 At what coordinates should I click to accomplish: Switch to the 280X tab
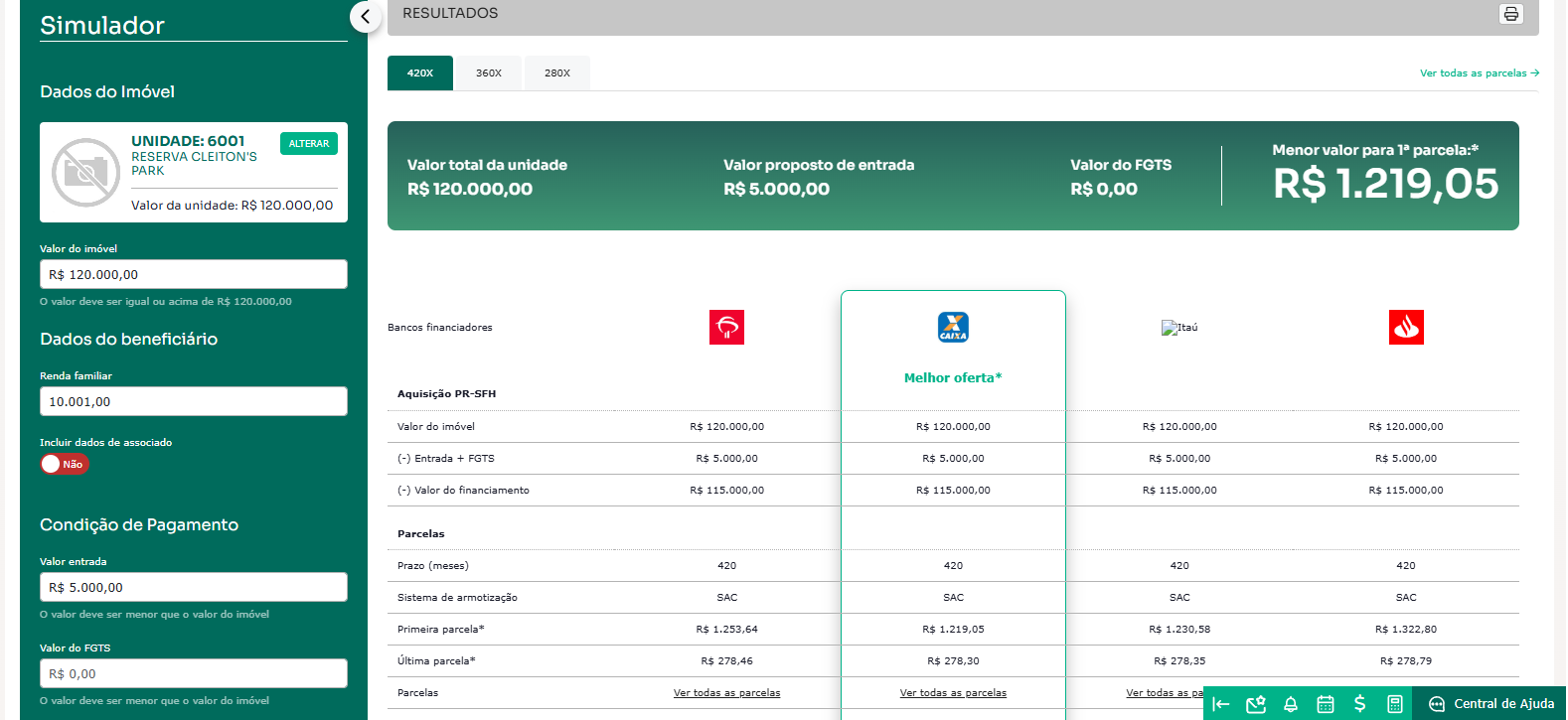[557, 73]
